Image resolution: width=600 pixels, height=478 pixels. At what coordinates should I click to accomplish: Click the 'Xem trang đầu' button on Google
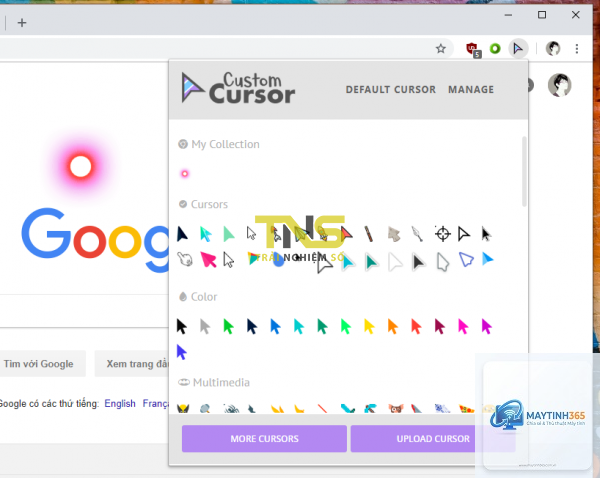tap(132, 364)
